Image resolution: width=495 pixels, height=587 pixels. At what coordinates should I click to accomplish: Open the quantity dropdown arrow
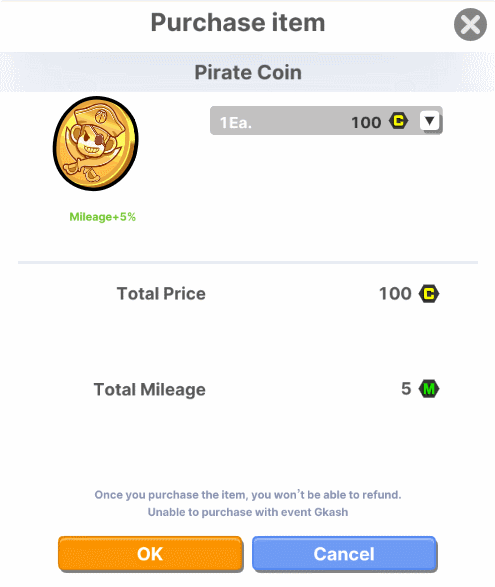[x=429, y=121]
